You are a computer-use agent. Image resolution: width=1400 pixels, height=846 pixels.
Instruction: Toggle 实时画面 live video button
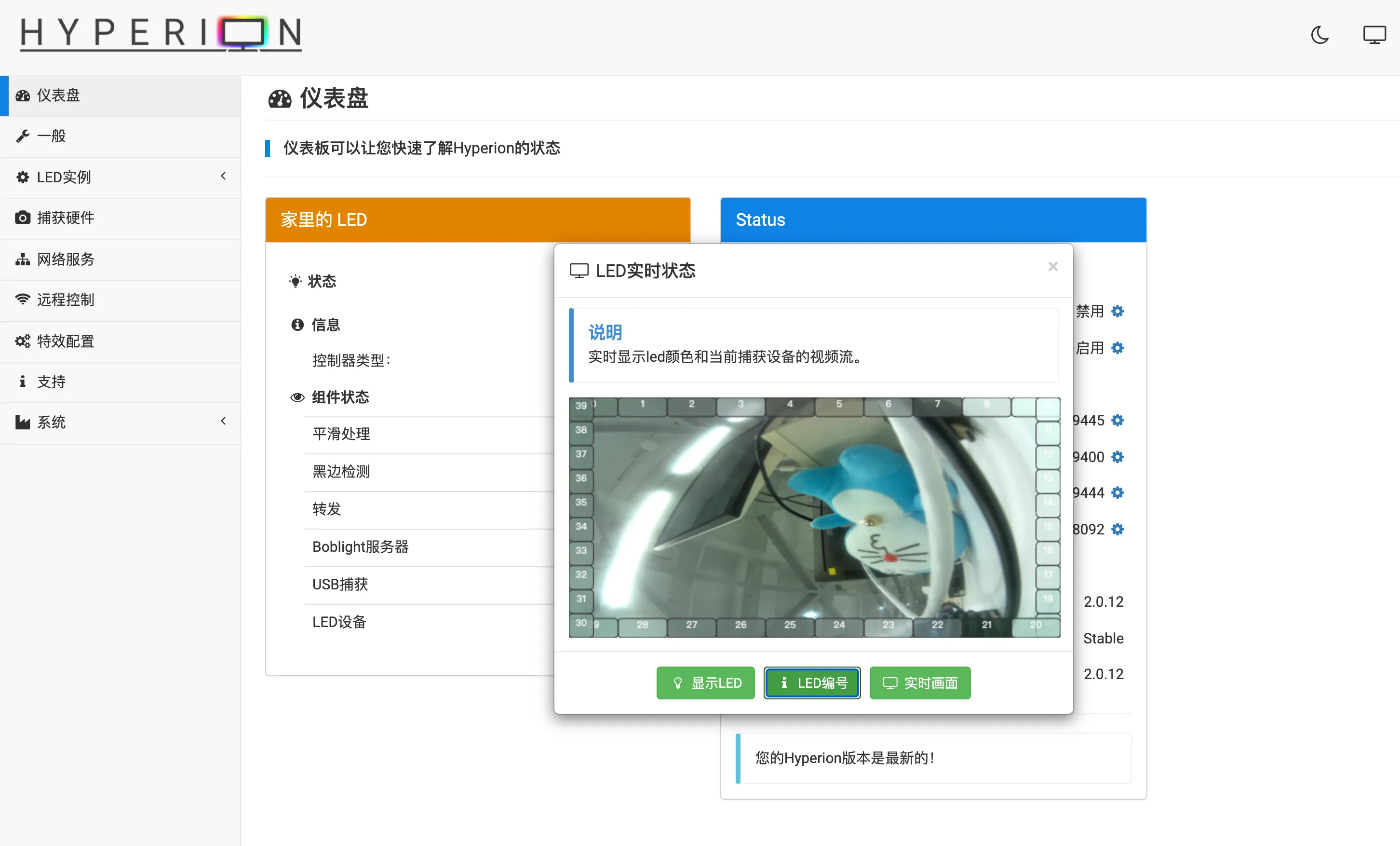919,683
